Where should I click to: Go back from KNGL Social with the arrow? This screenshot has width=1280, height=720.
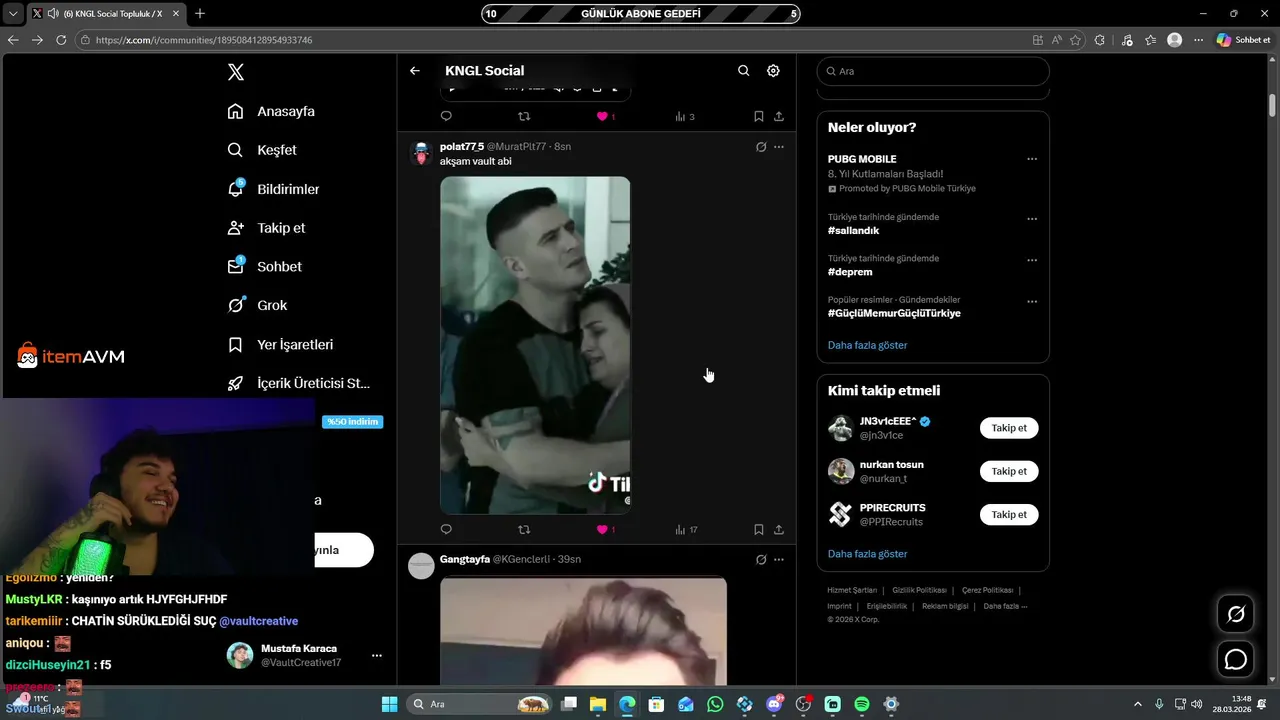point(415,71)
